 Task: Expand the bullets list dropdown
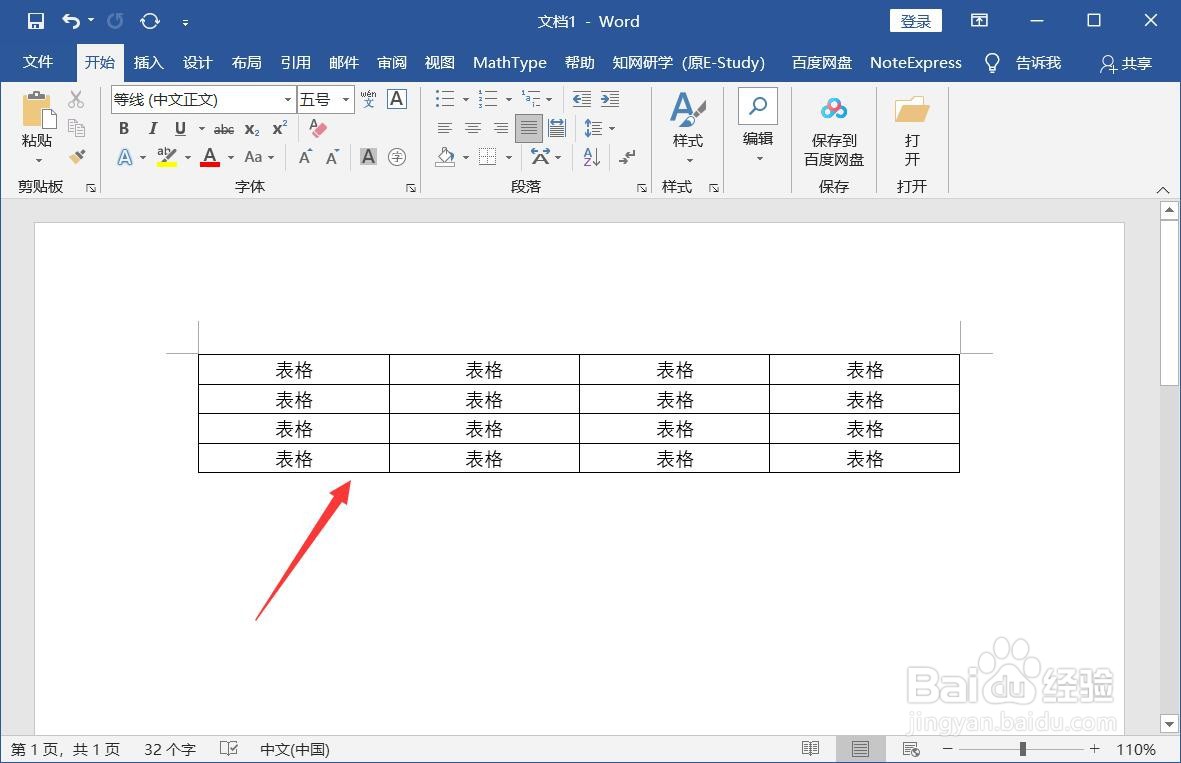point(465,99)
